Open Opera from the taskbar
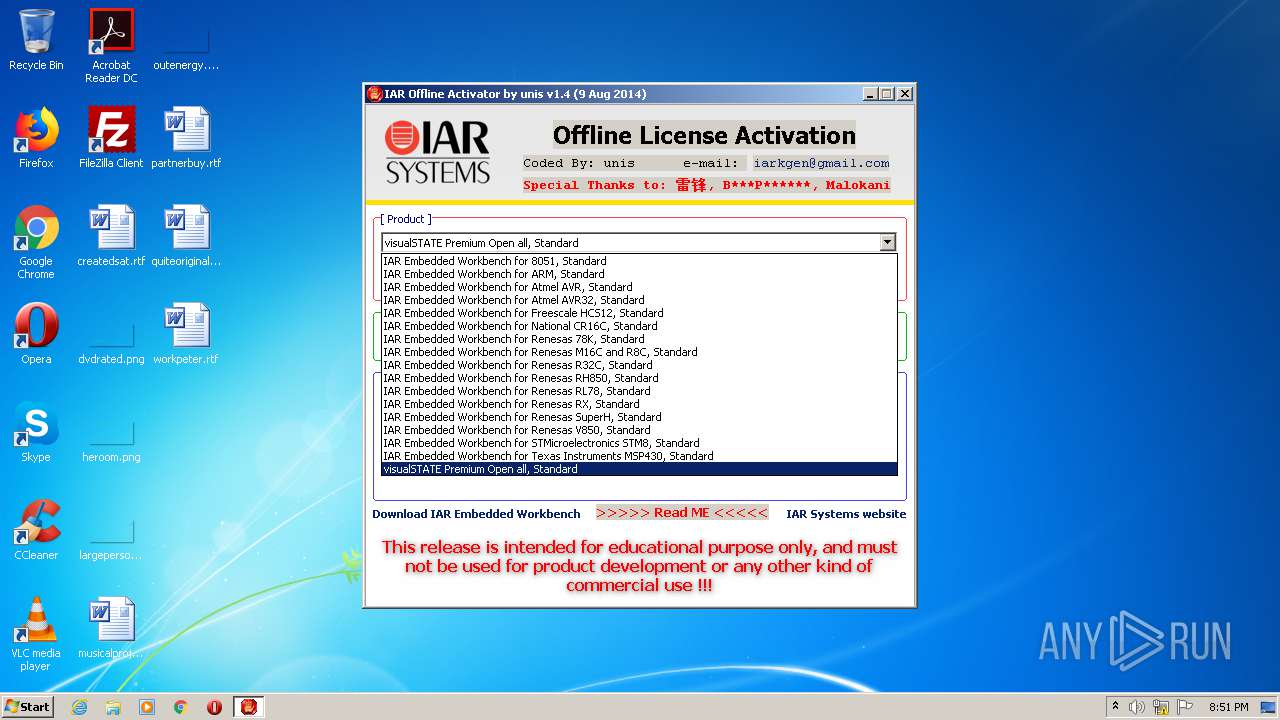This screenshot has width=1280, height=720. point(214,707)
